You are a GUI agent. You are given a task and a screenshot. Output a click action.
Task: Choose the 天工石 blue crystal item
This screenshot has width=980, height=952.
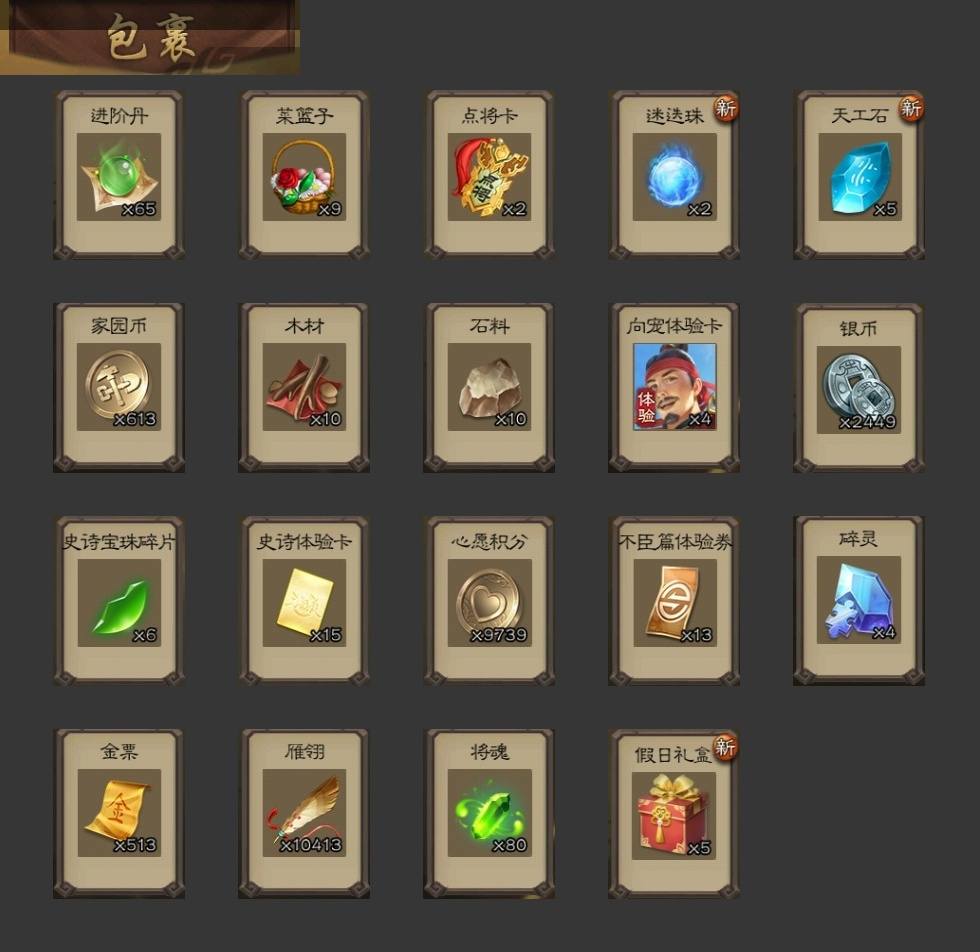(x=860, y=176)
